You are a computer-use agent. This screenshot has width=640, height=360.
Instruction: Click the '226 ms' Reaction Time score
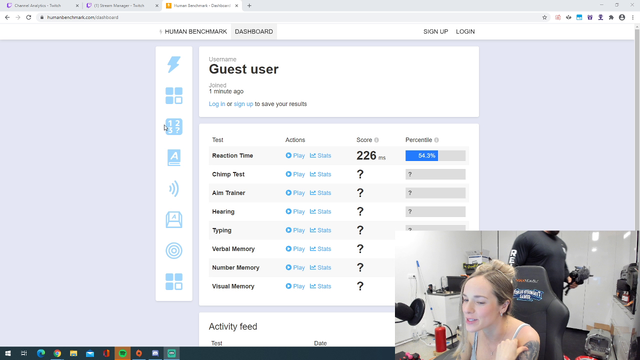tap(371, 156)
